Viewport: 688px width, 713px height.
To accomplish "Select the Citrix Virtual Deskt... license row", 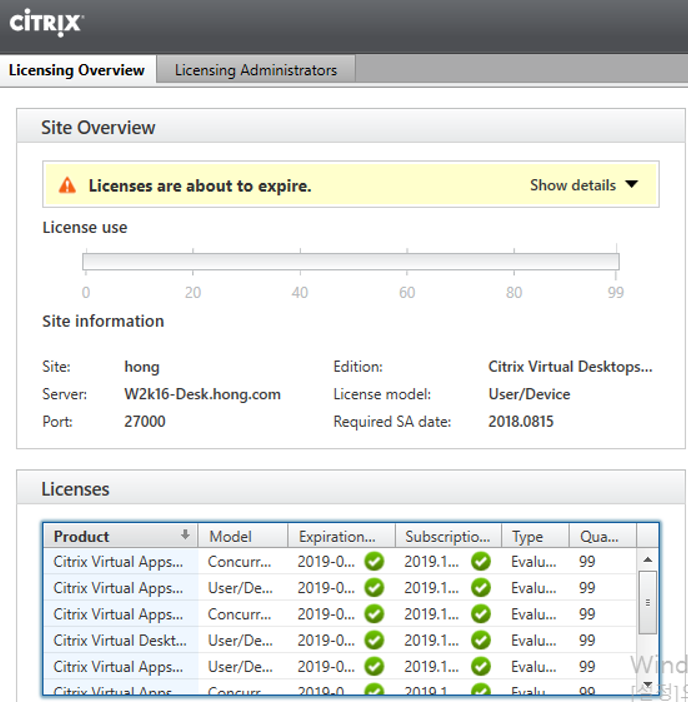I will coord(340,640).
